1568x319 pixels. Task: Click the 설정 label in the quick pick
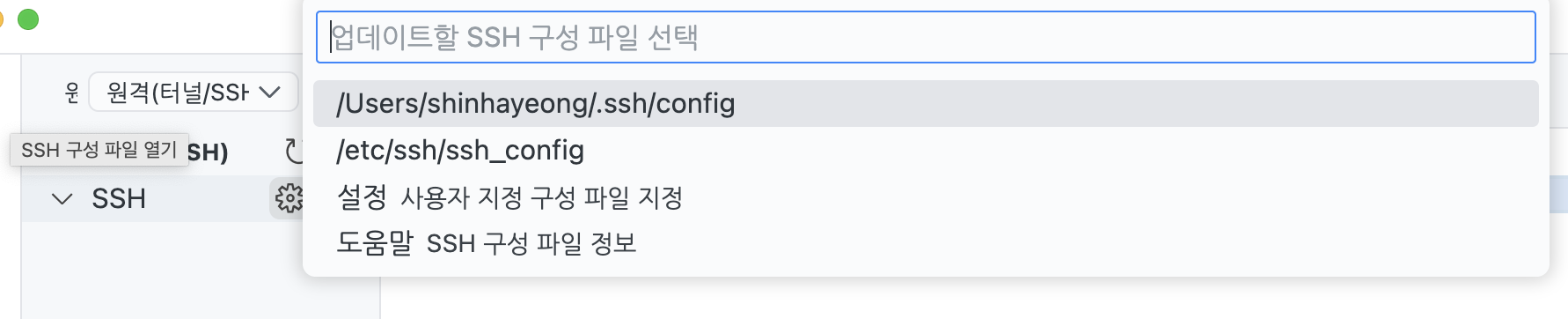pos(362,197)
